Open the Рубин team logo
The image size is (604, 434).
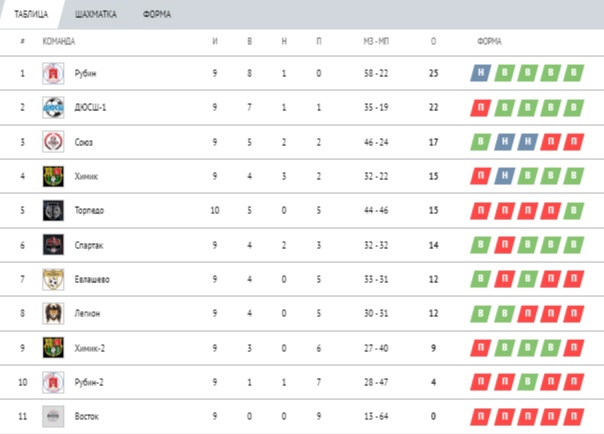pyautogui.click(x=53, y=73)
